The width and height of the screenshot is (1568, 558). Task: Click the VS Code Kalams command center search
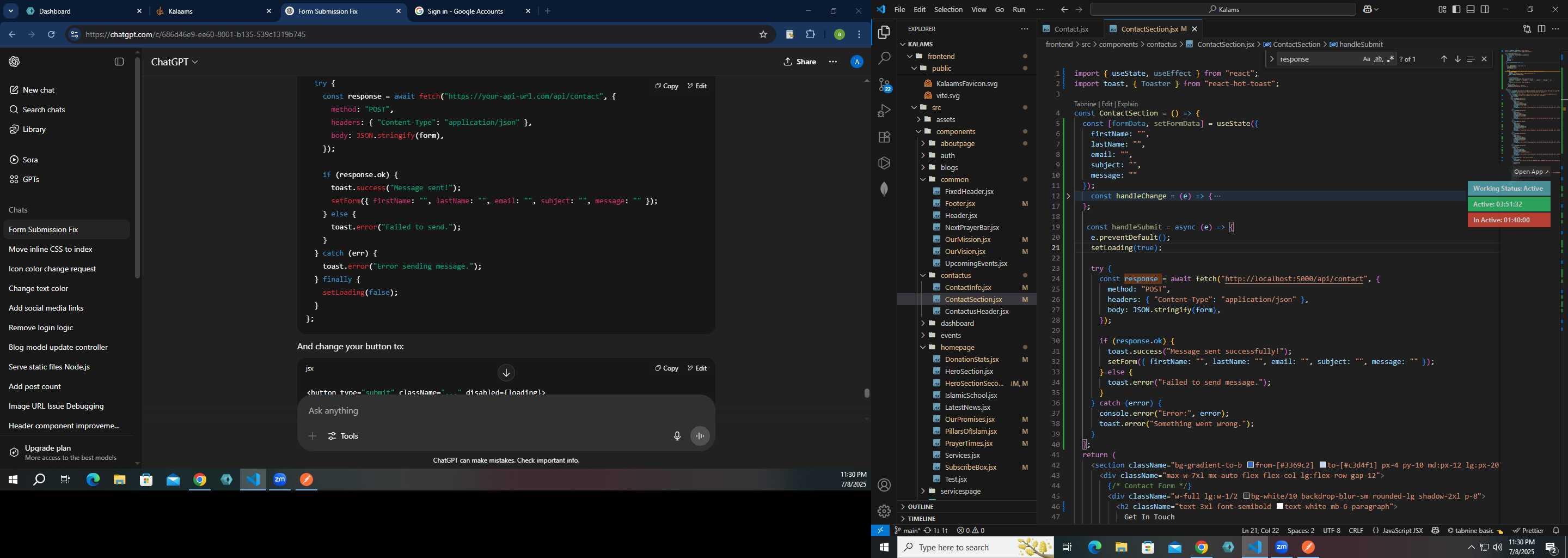(1222, 10)
